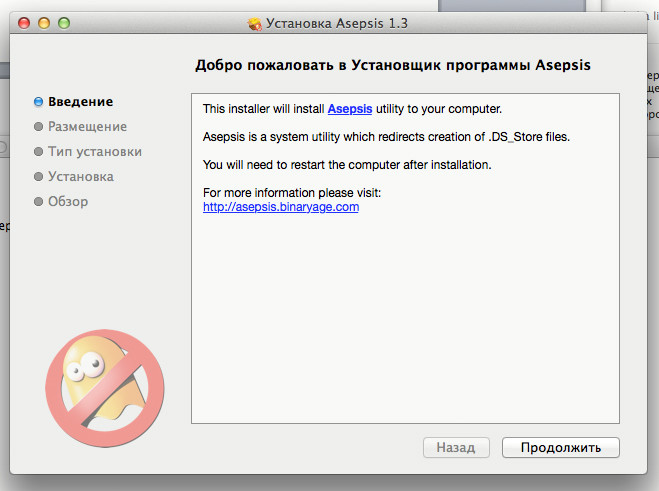Select the Установка step label
The height and width of the screenshot is (491, 659).
[81, 177]
